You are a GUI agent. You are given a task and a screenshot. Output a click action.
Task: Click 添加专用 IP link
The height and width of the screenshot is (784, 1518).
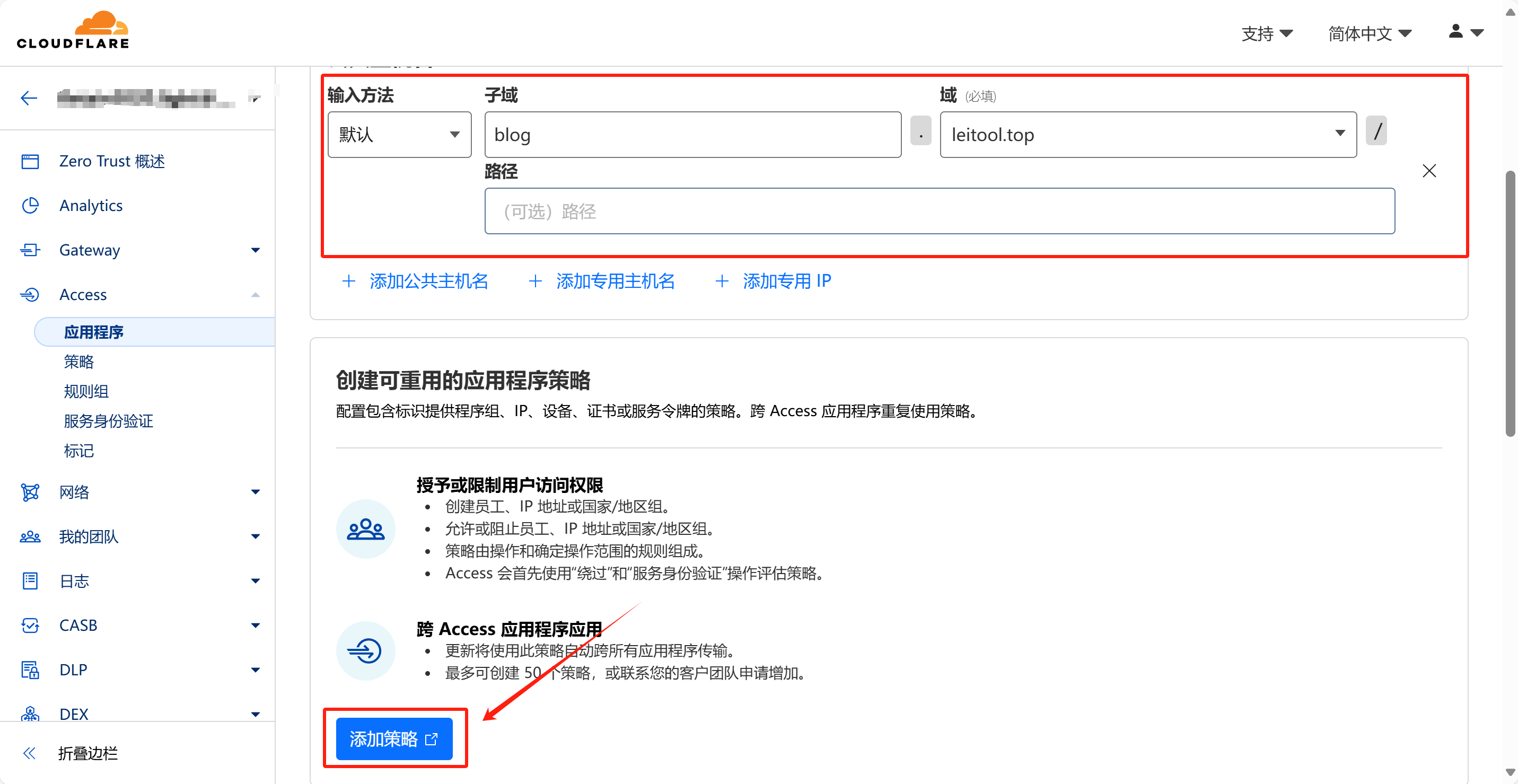(787, 281)
